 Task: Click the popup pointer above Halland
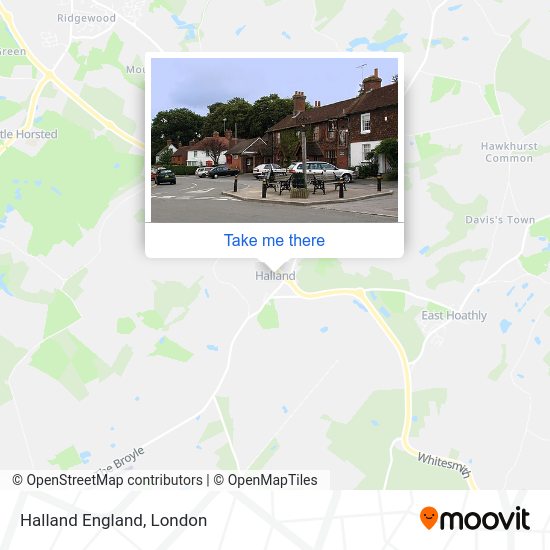click(x=275, y=263)
